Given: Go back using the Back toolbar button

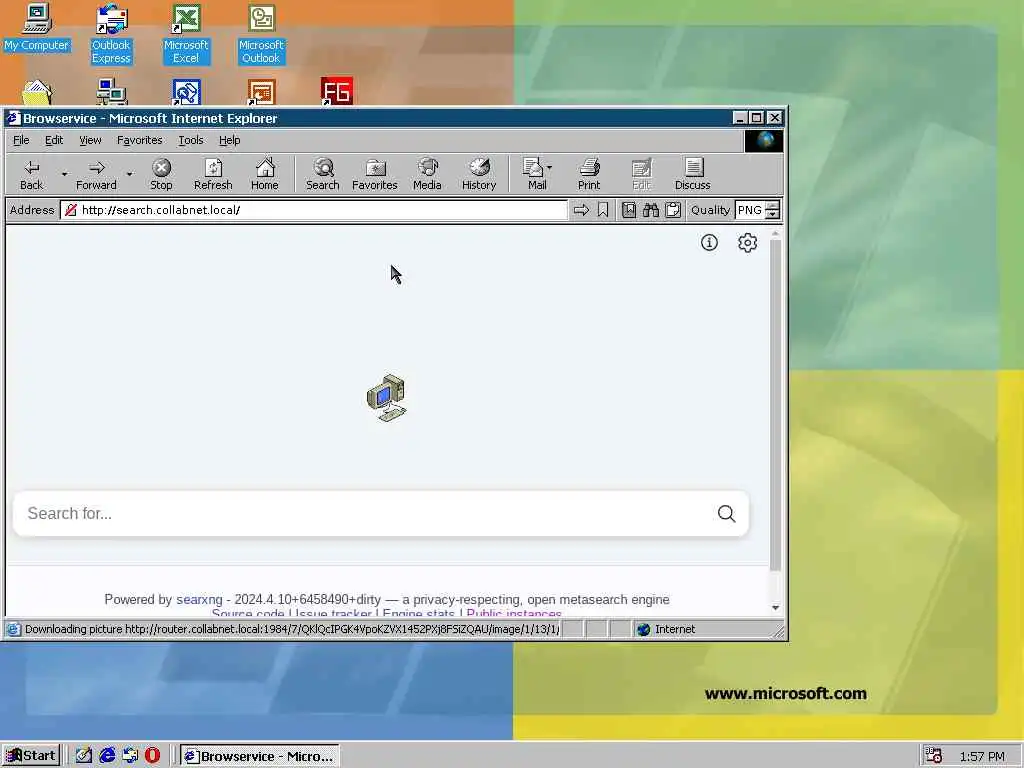Looking at the screenshot, I should (x=31, y=174).
